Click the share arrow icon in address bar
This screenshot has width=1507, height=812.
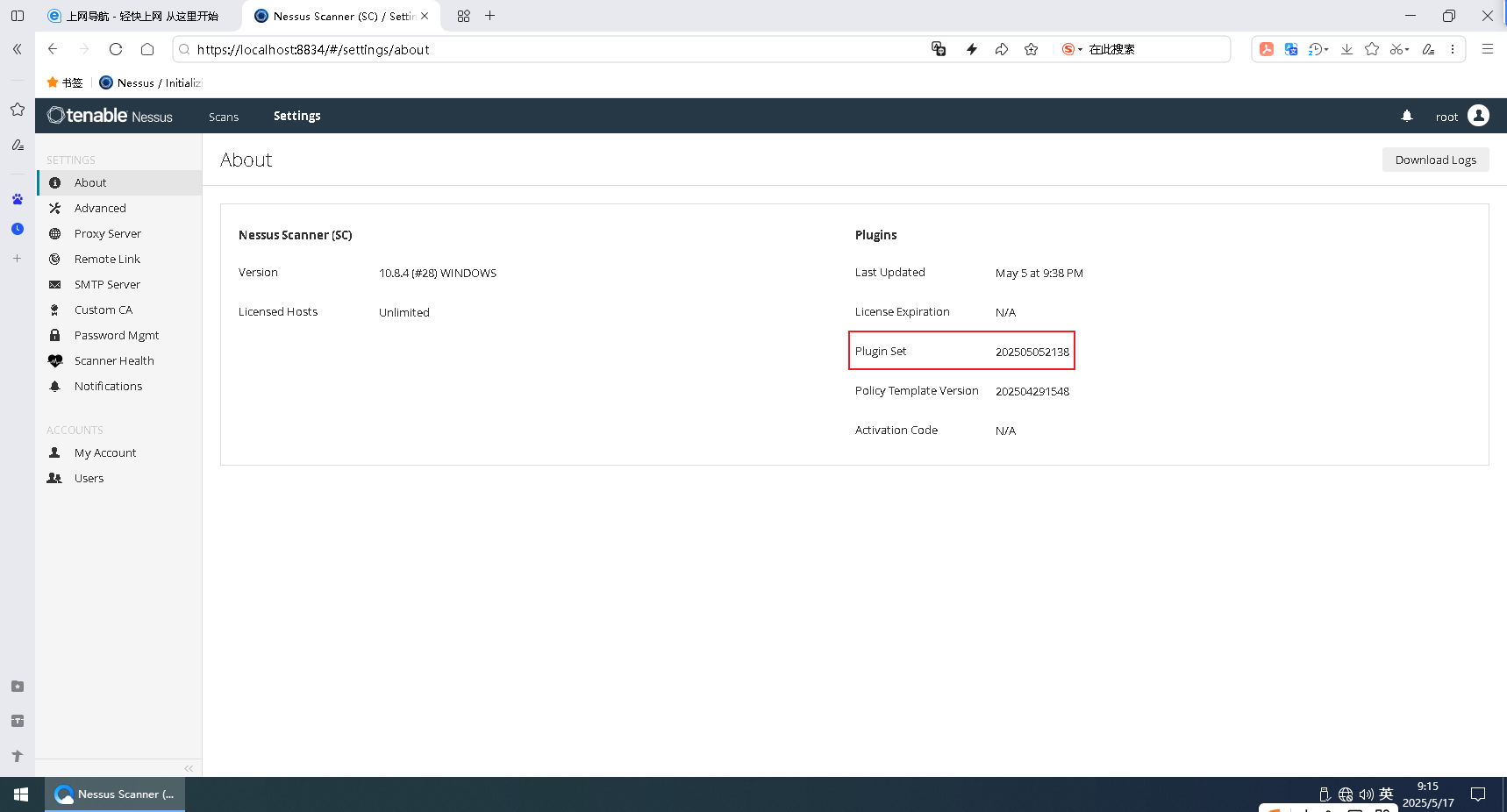pyautogui.click(x=1002, y=49)
